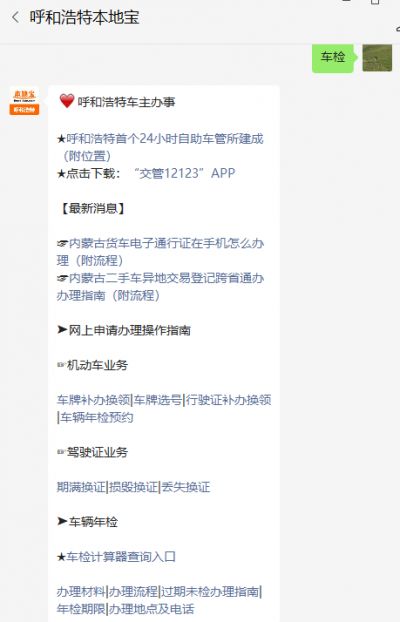Open the 办理地点及电话 link
Viewport: 400px width, 622px height.
152,609
